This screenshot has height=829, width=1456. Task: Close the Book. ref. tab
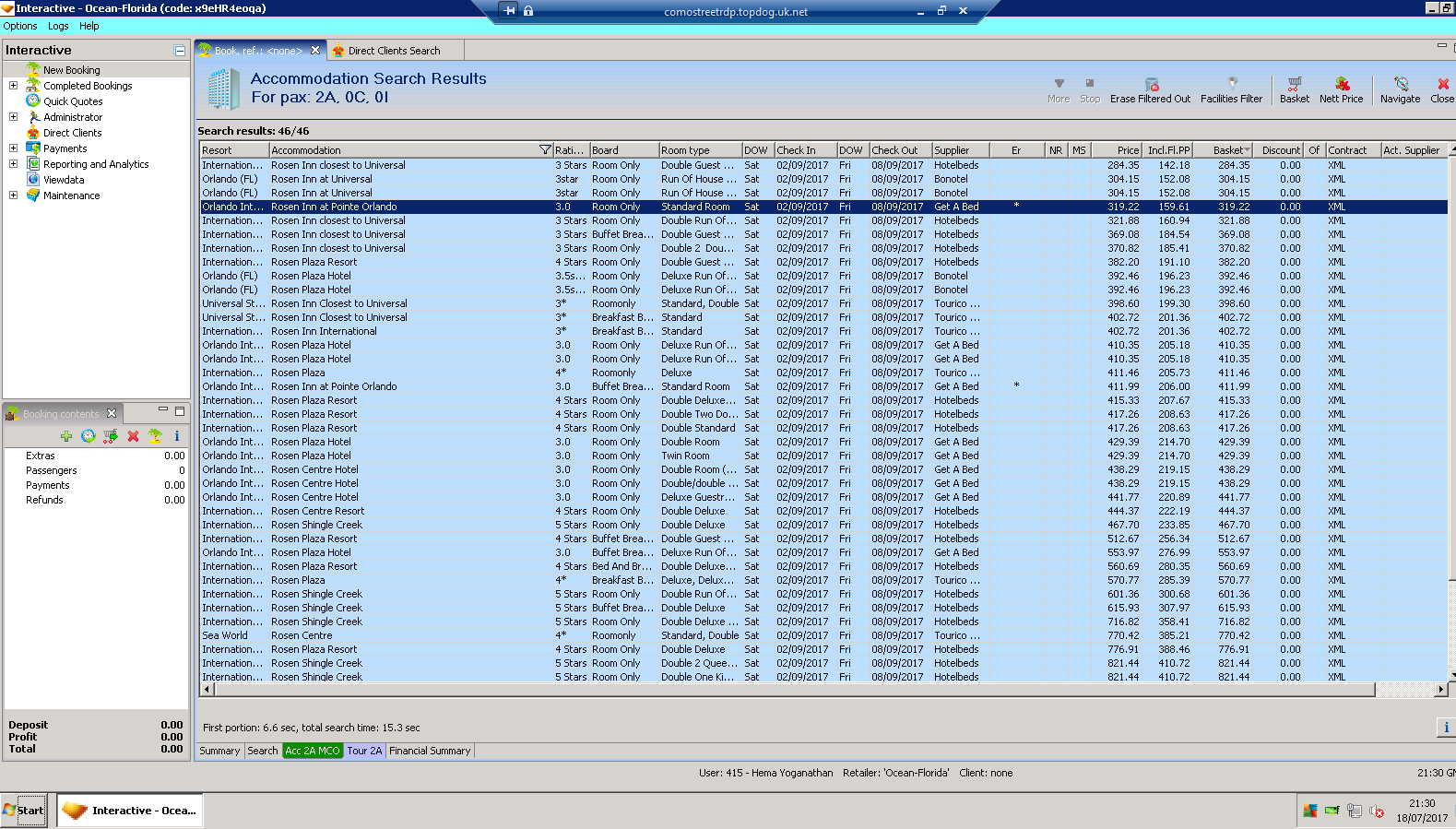pyautogui.click(x=315, y=50)
